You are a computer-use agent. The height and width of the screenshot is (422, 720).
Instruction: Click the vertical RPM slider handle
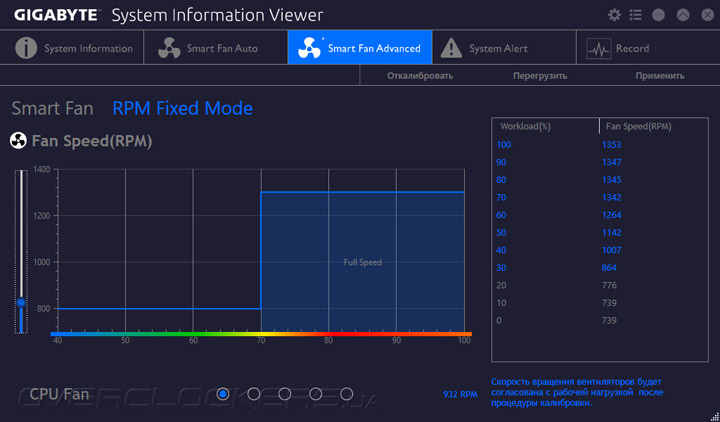pos(21,303)
